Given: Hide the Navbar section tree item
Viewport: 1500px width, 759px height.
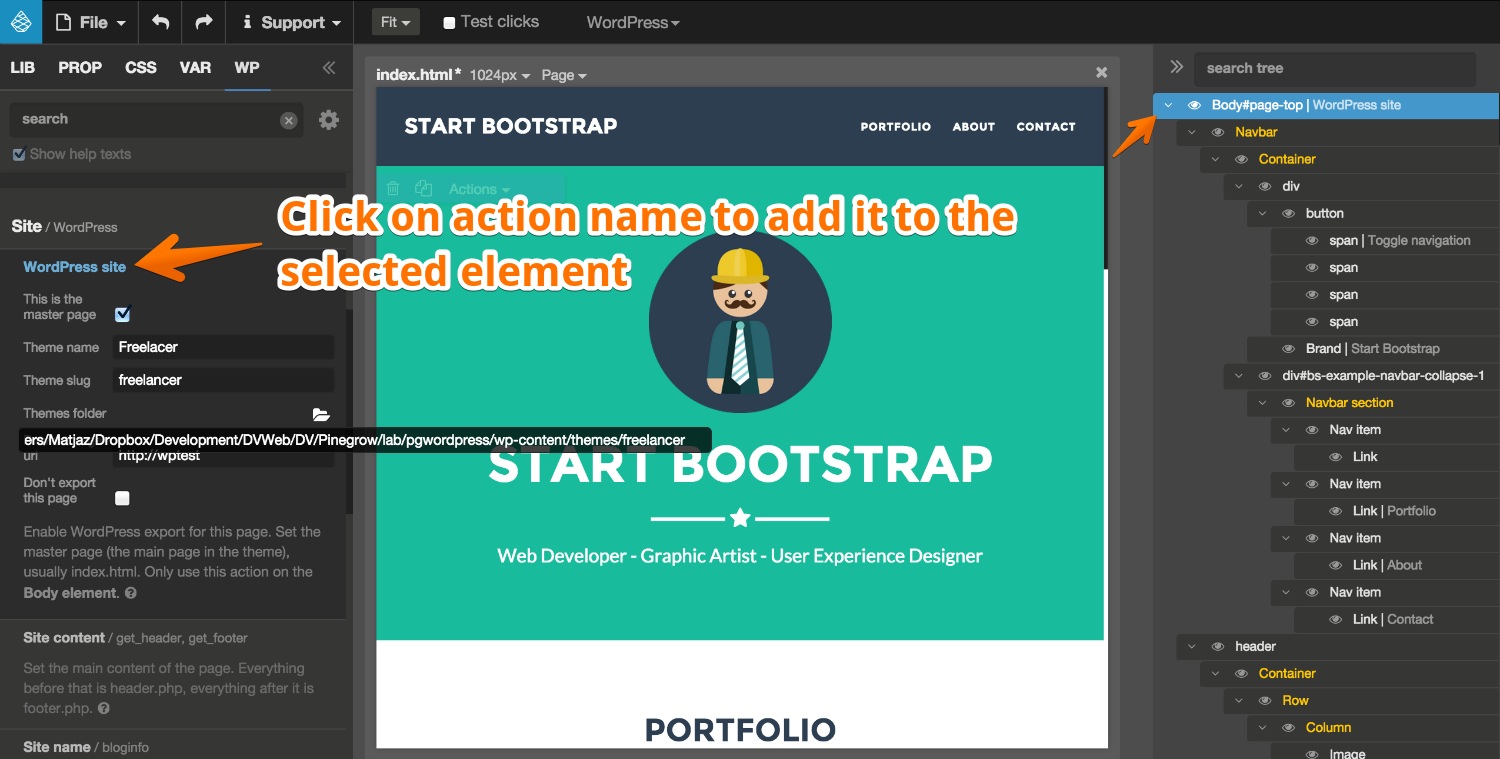Looking at the screenshot, I should [x=1289, y=403].
